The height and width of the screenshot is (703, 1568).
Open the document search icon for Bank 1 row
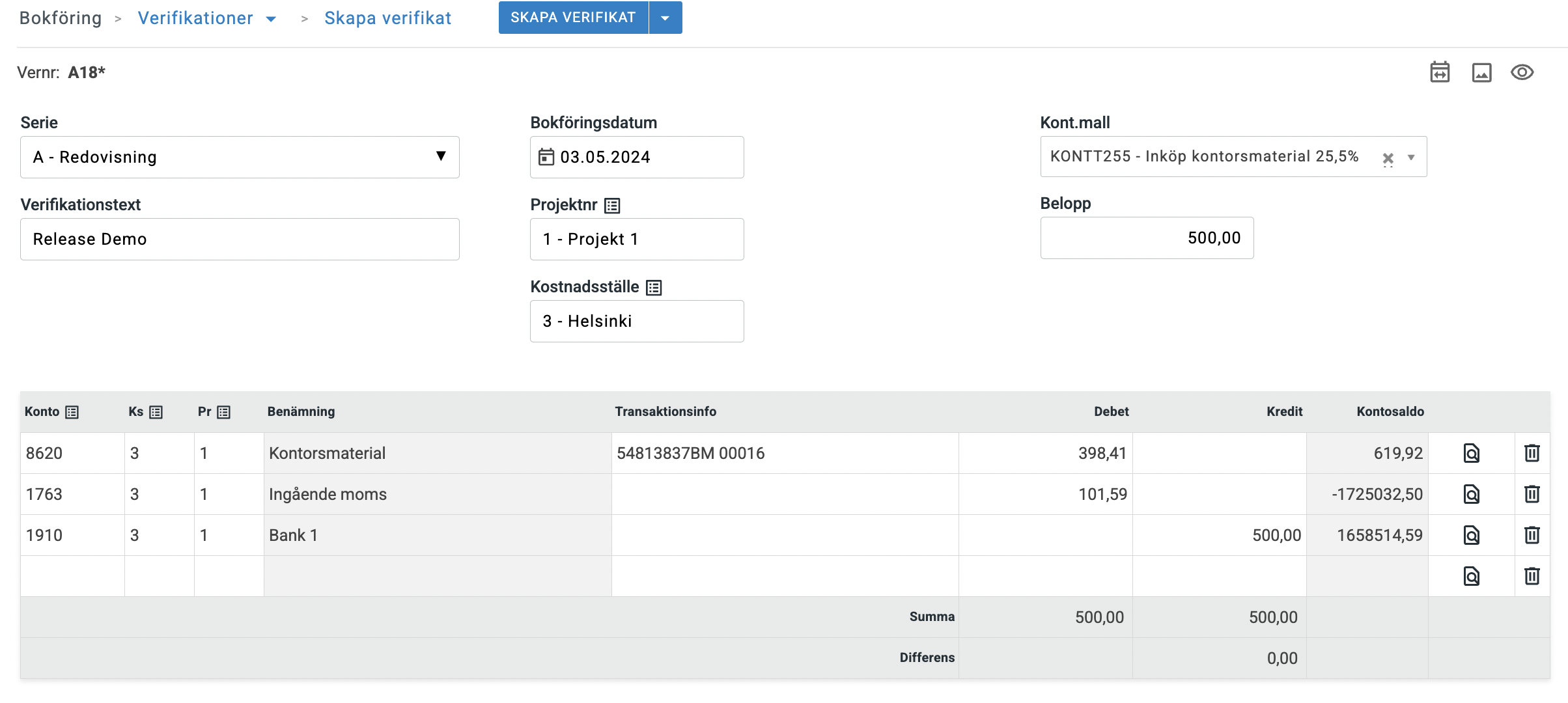pos(1472,535)
